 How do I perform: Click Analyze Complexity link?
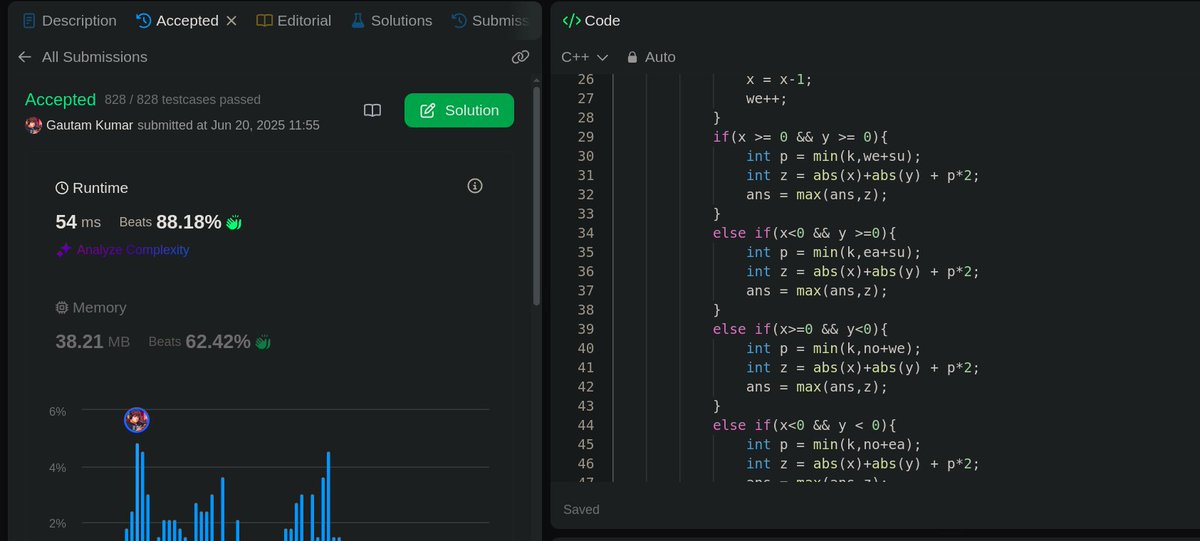[133, 250]
